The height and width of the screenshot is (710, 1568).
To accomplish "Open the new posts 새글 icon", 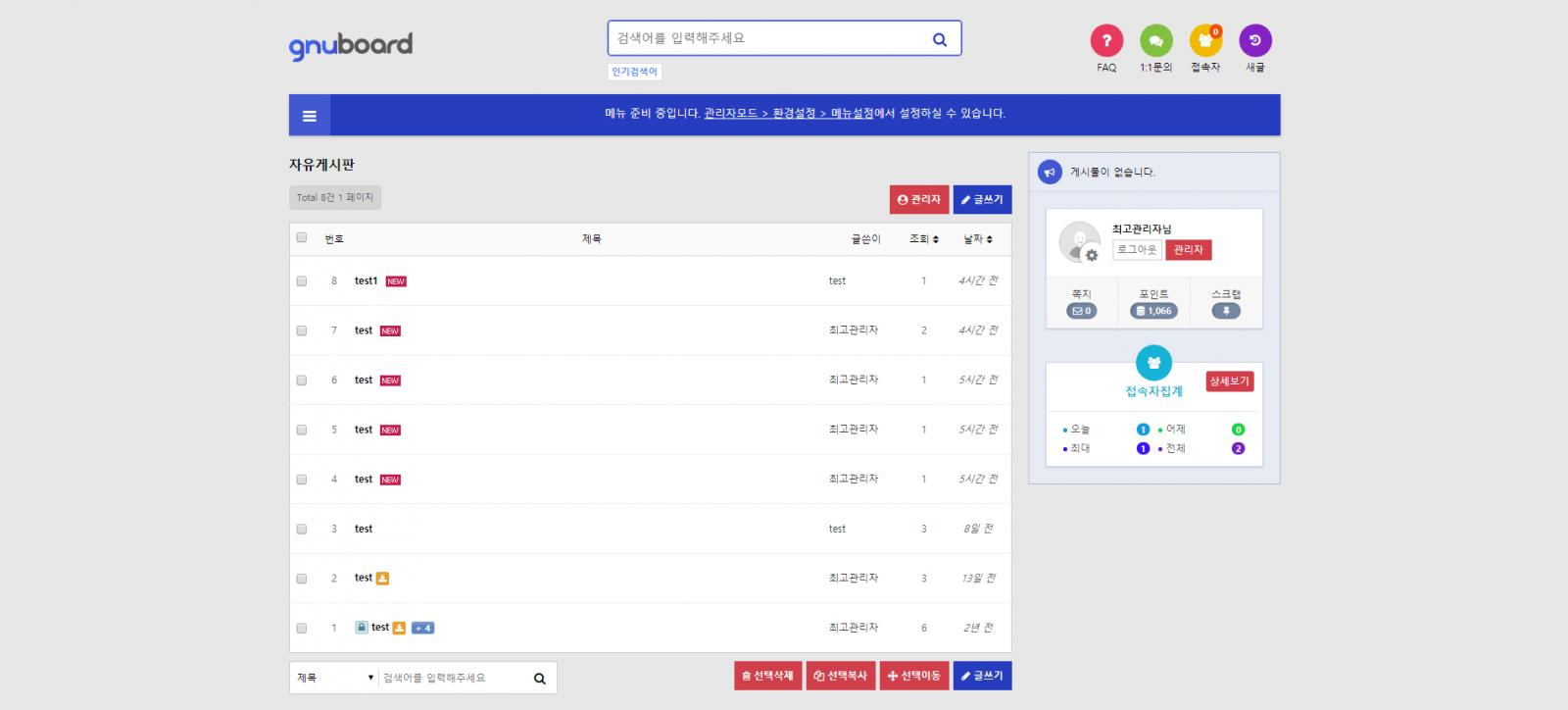I will click(x=1254, y=40).
